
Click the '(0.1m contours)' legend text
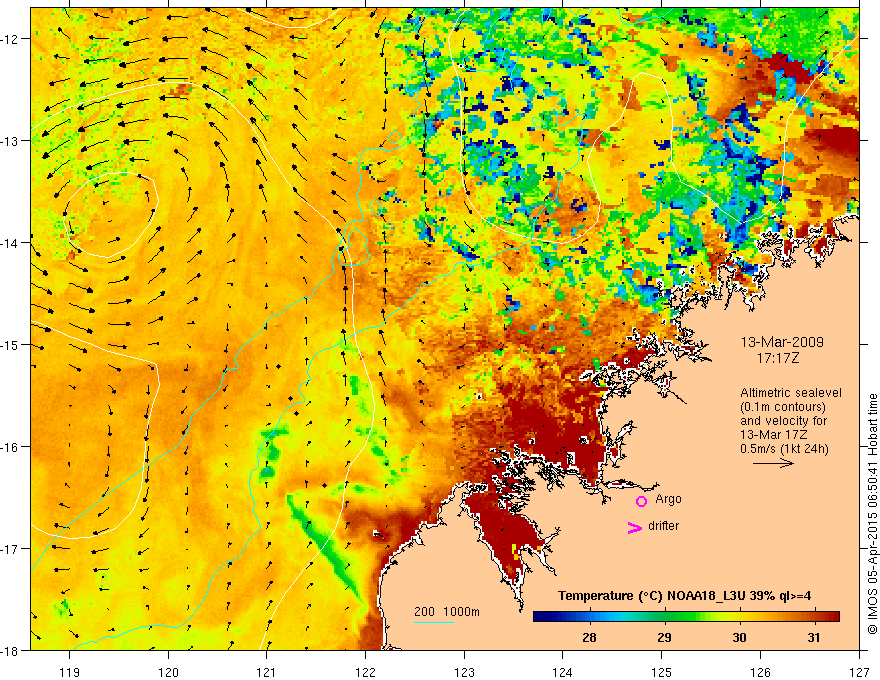783,407
